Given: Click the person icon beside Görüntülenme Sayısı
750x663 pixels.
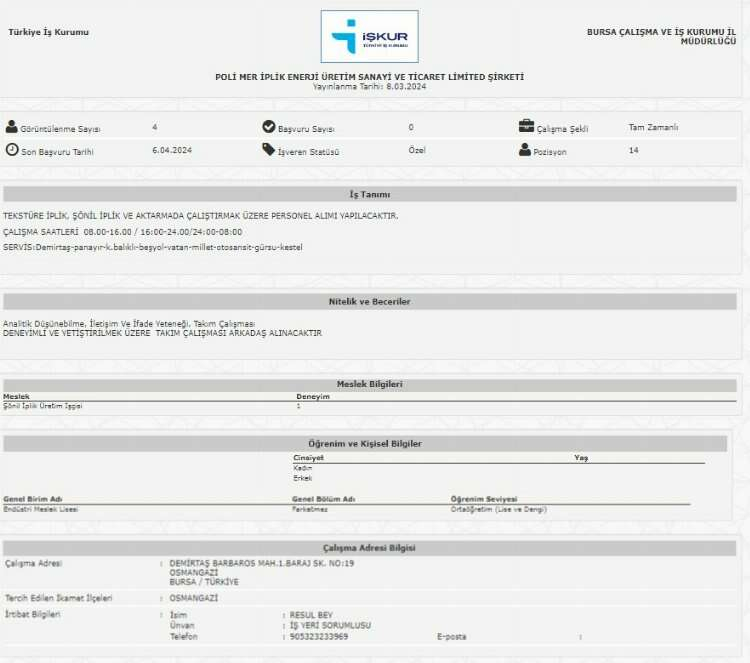Looking at the screenshot, I should pyautogui.click(x=12, y=127).
